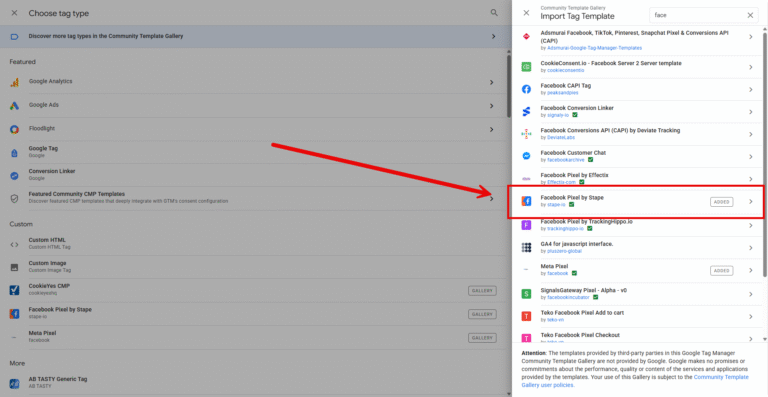Select the Google Tag icon
The image size is (768, 397).
[x=14, y=153]
